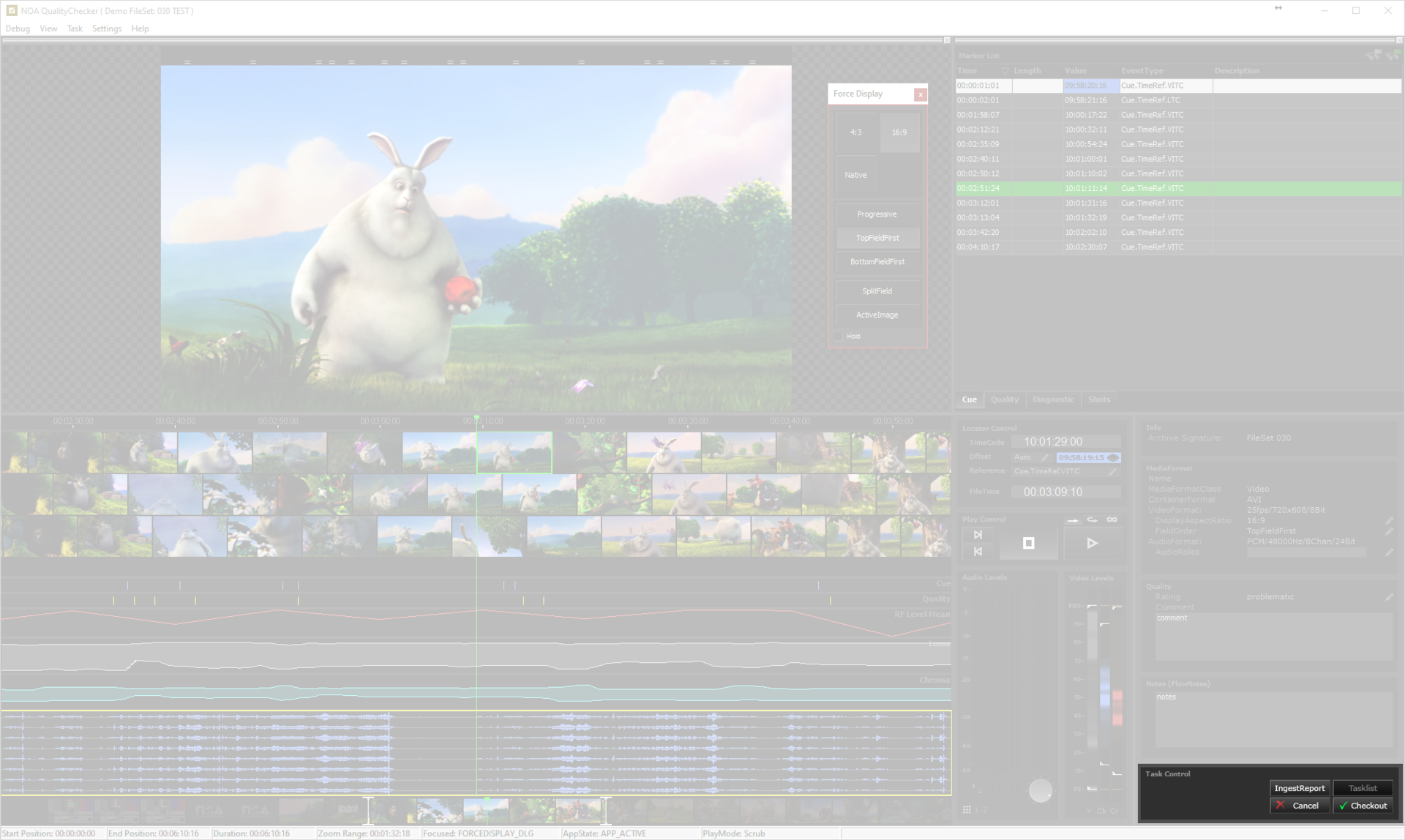
Task: Edit quality Rating with pencil icon
Action: (x=1389, y=597)
